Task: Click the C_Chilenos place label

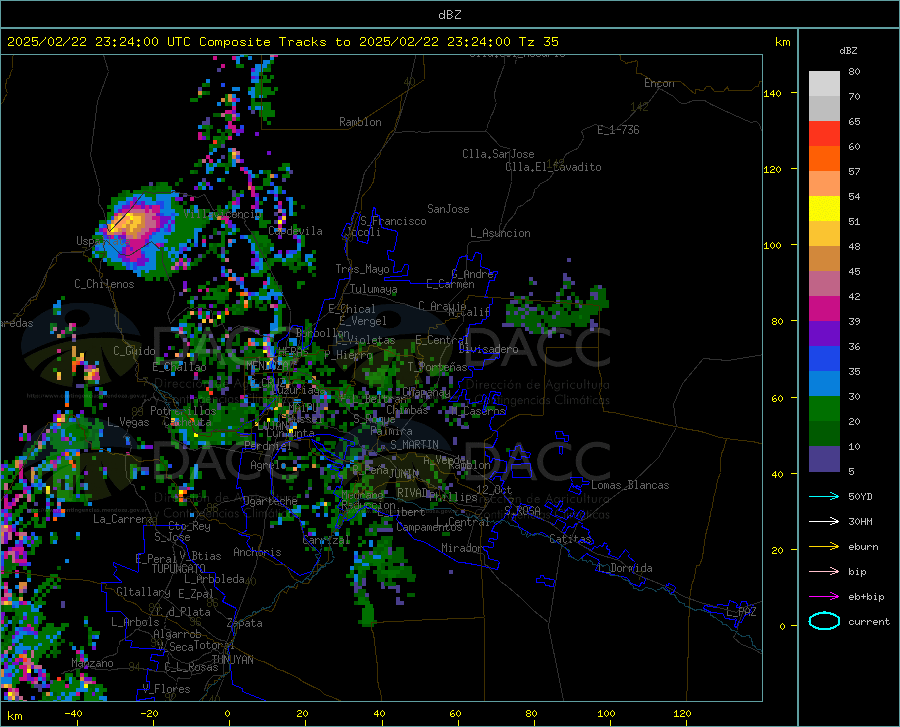Action: [x=104, y=284]
